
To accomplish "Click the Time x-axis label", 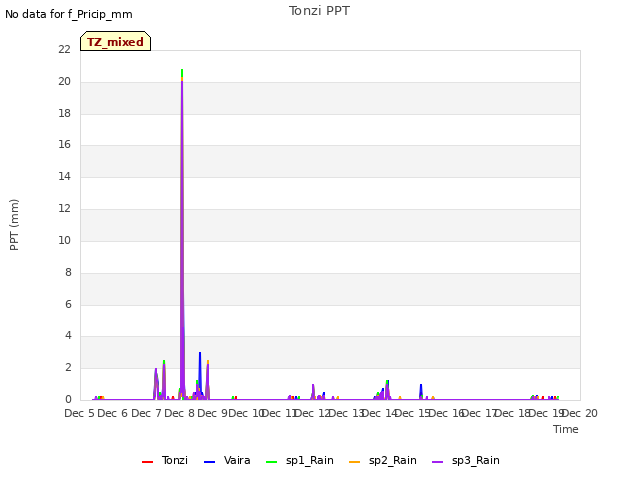I will pyautogui.click(x=566, y=429).
